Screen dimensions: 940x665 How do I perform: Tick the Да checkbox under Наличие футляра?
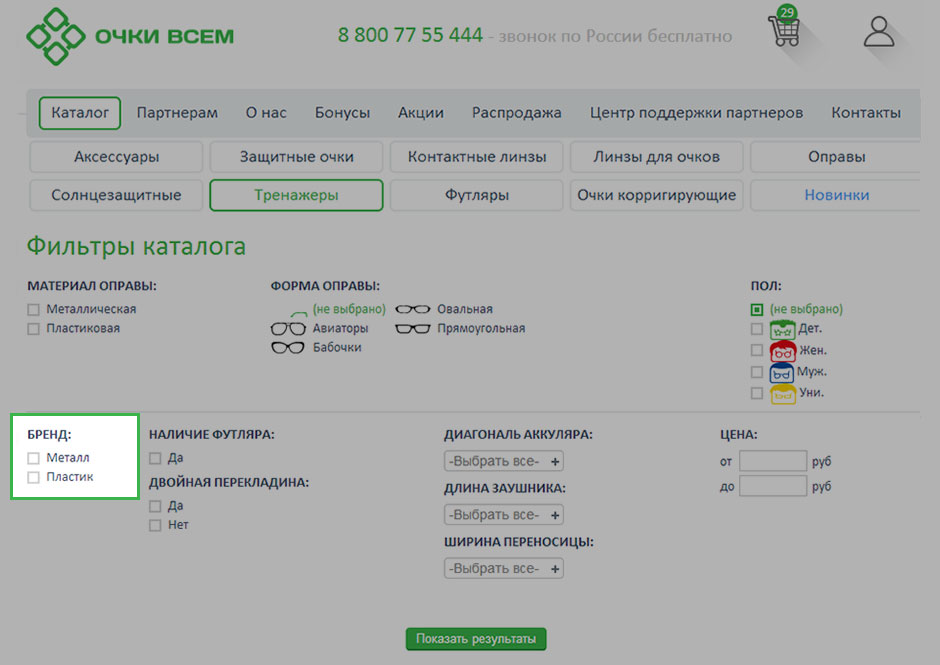tap(155, 458)
